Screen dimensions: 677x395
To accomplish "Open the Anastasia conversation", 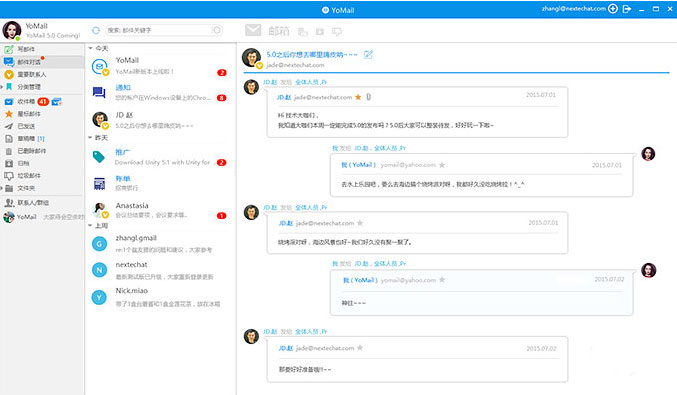I will (x=160, y=210).
